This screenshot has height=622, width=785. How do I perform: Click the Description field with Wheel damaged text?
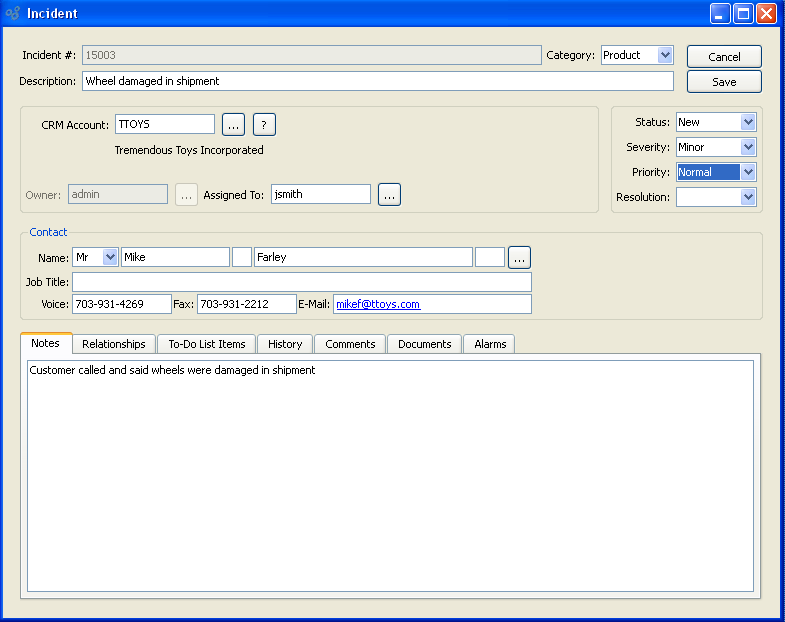pos(378,81)
